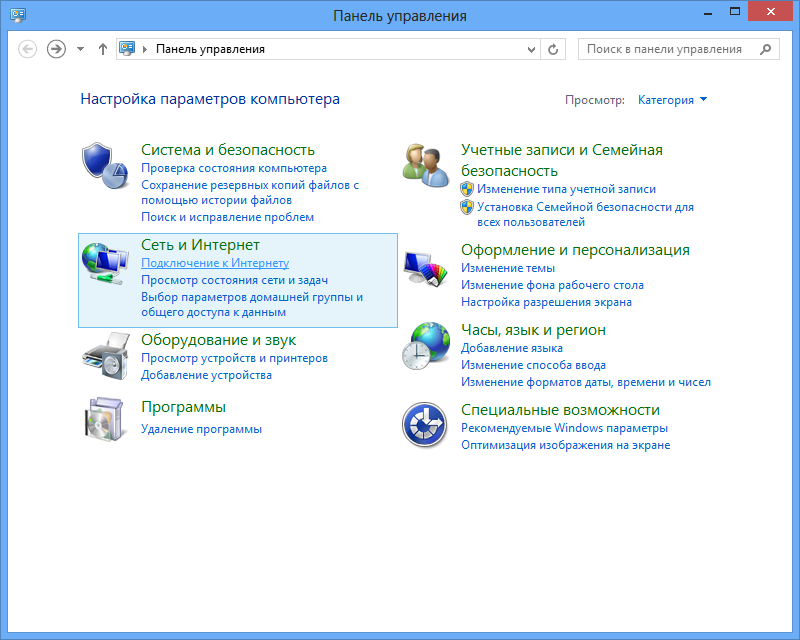Click the Clock, Language and Region icon
This screenshot has width=800, height=640.
point(426,346)
